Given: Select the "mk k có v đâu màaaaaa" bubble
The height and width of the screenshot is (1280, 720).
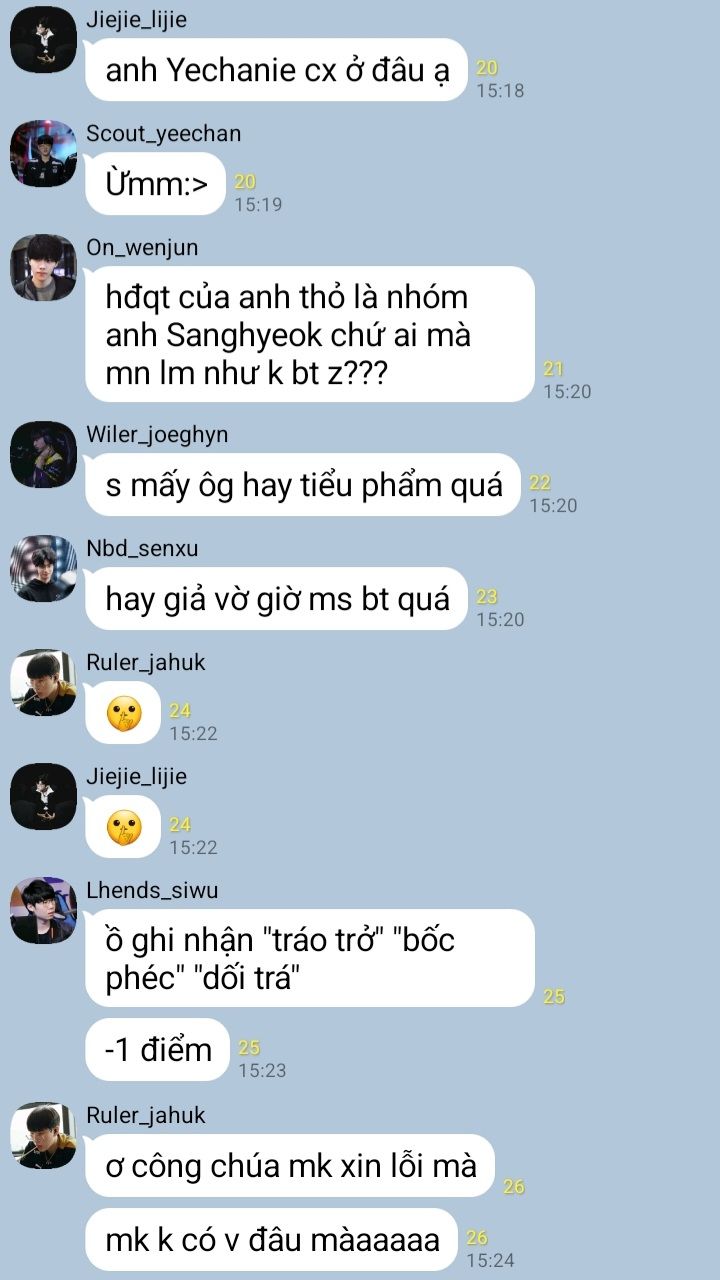Looking at the screenshot, I should (x=272, y=1240).
